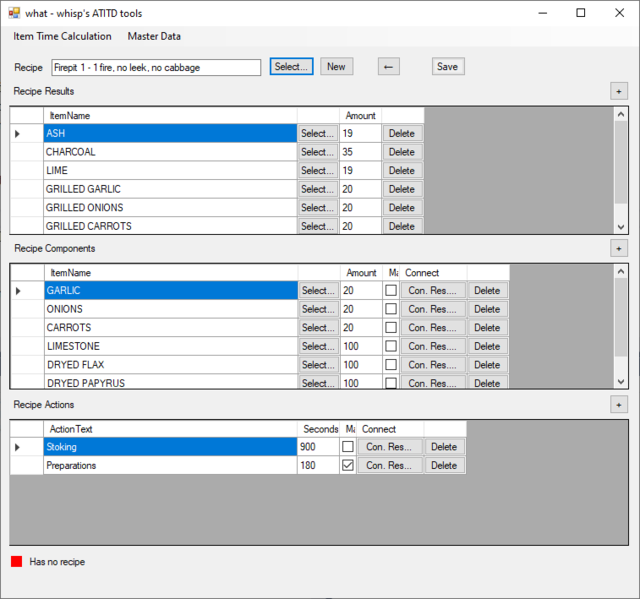Click the row selector arrow beside GARLIC
The width and height of the screenshot is (640, 599).
[17, 291]
